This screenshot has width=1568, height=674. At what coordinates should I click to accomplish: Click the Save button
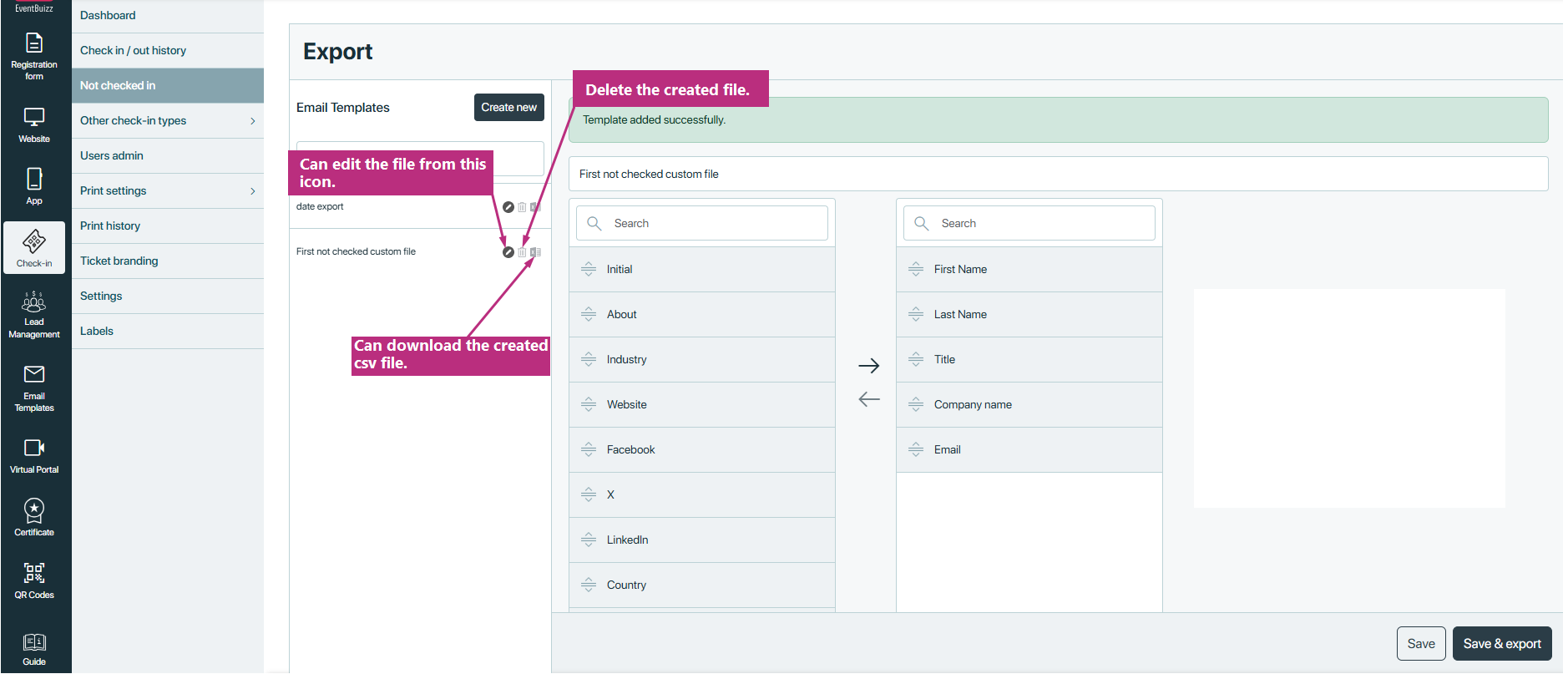coord(1420,644)
